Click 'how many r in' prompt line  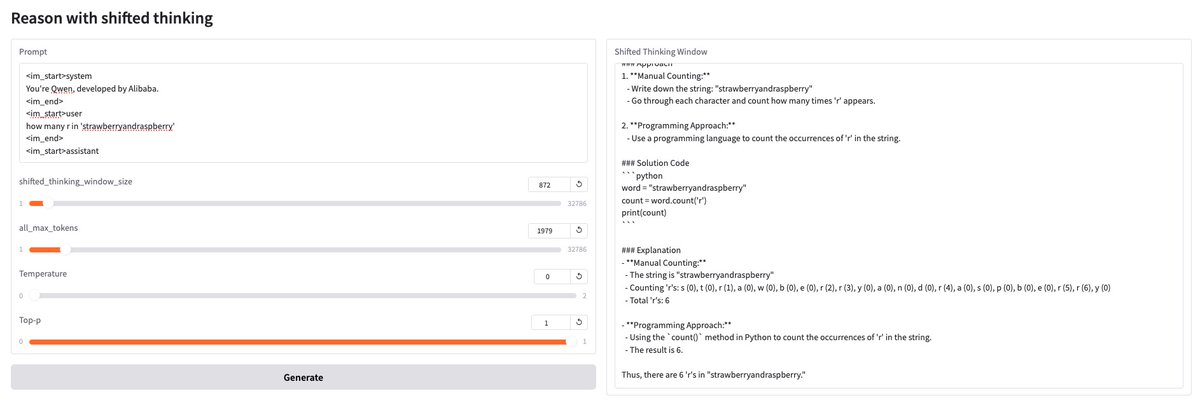click(101, 126)
